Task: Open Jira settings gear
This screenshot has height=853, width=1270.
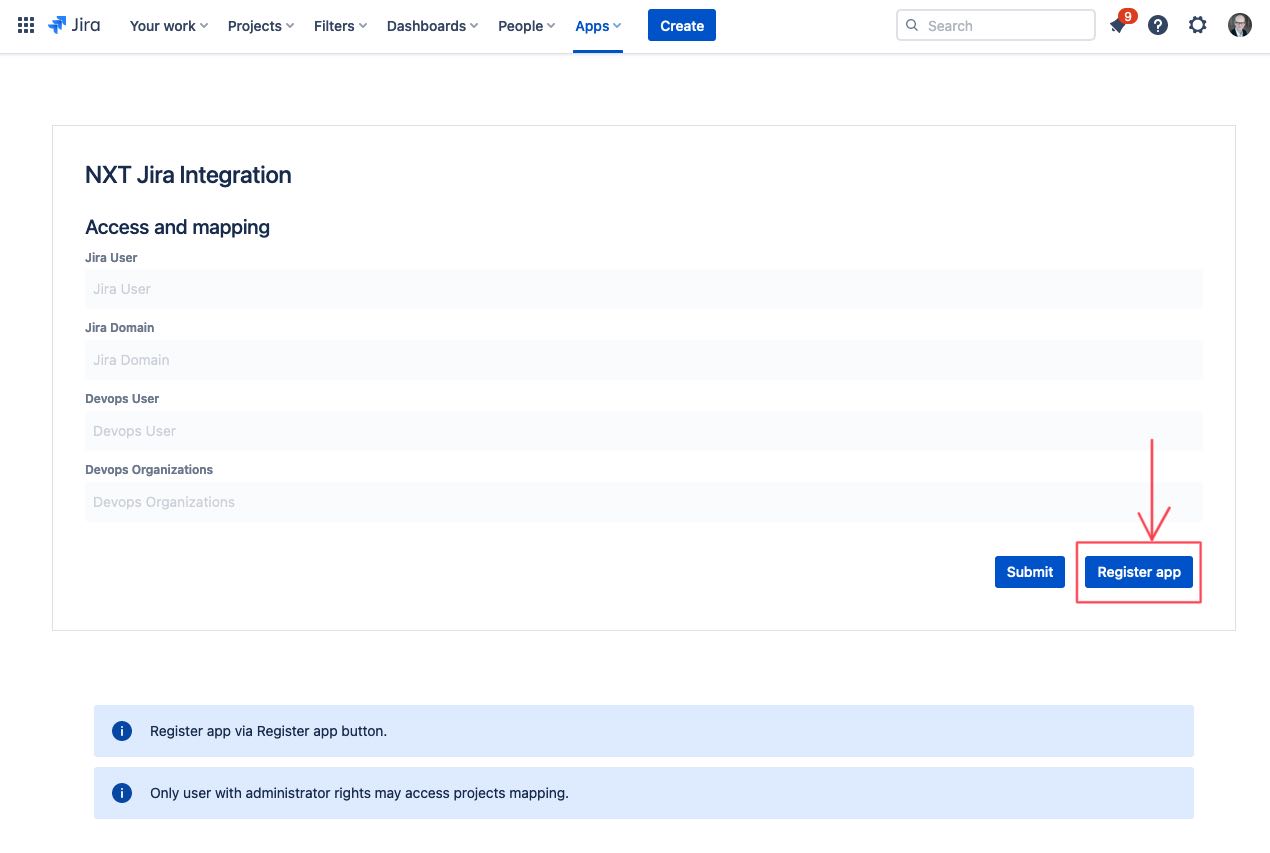Action: pyautogui.click(x=1198, y=26)
